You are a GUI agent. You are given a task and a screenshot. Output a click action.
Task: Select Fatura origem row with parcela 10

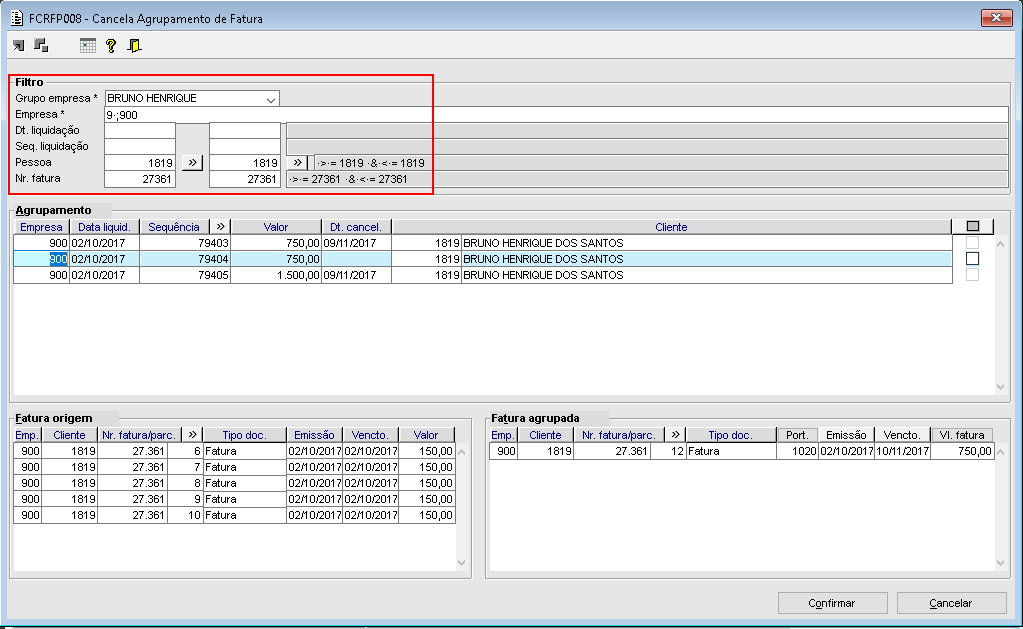(234, 515)
